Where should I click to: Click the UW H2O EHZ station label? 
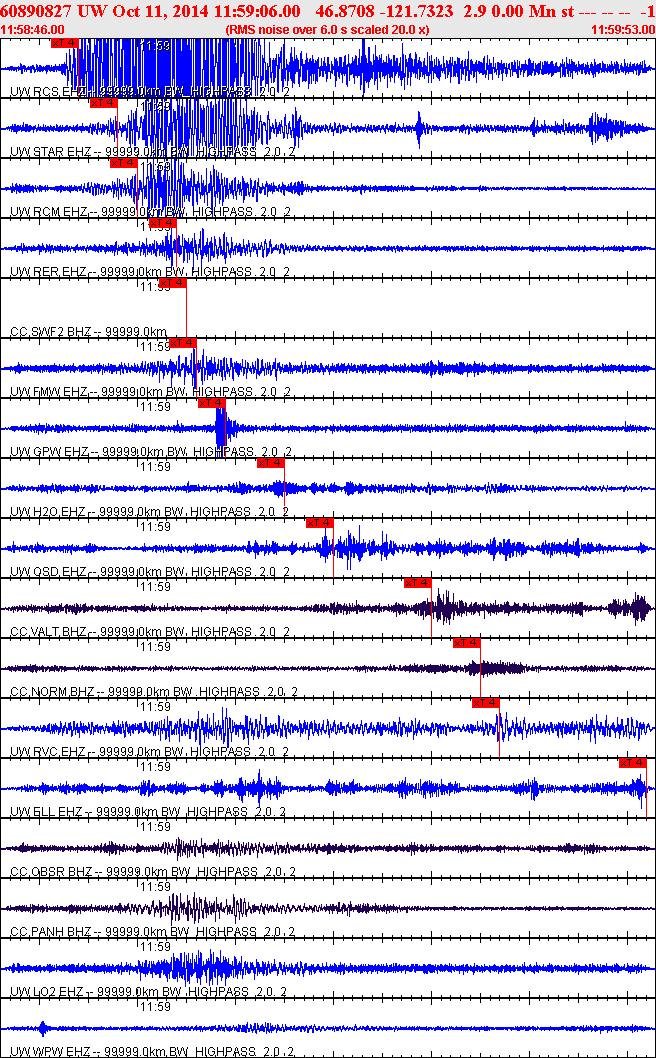[x=49, y=512]
